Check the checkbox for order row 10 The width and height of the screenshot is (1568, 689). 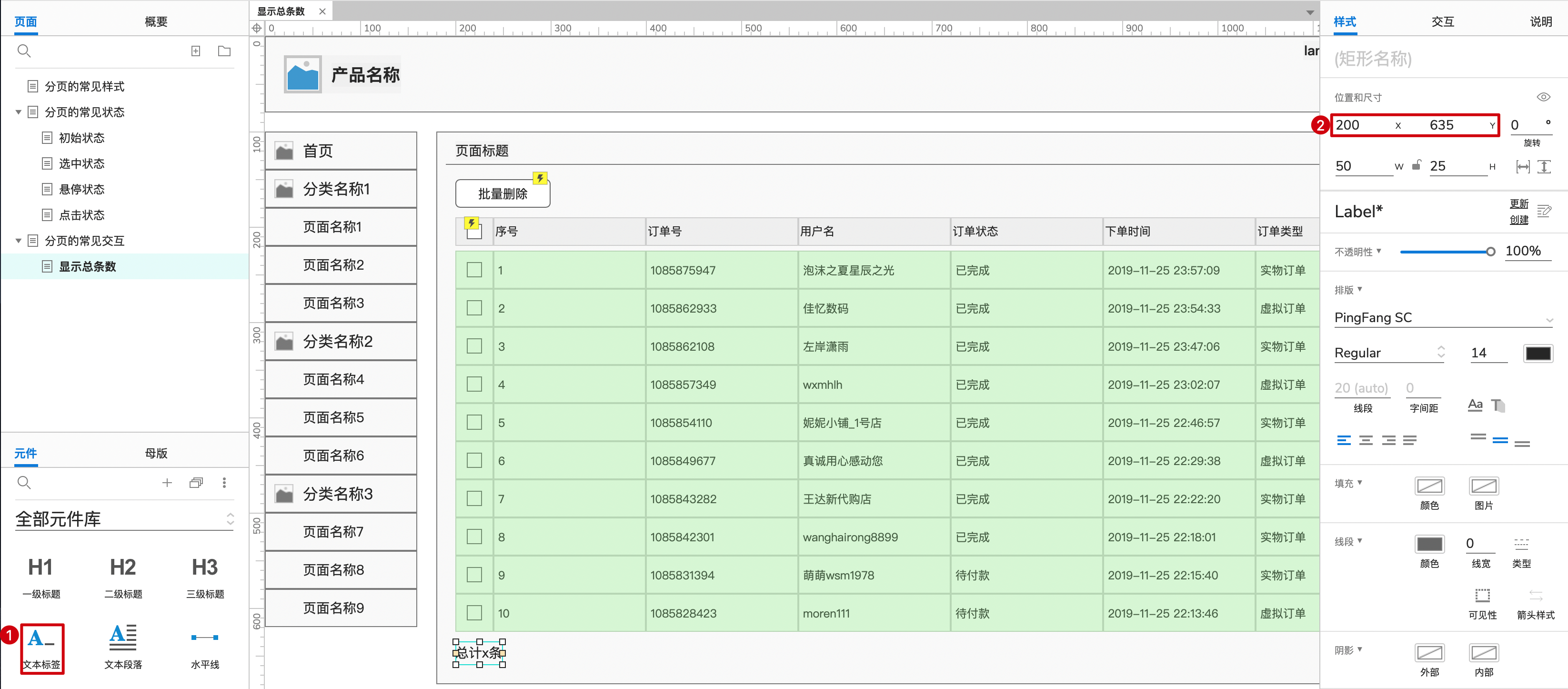[x=474, y=613]
